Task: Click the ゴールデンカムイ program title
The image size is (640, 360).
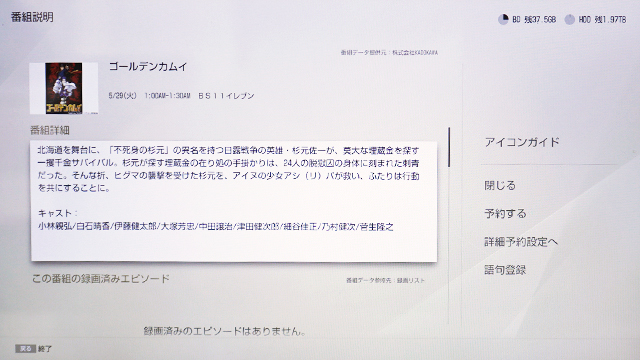Action: pos(148,67)
